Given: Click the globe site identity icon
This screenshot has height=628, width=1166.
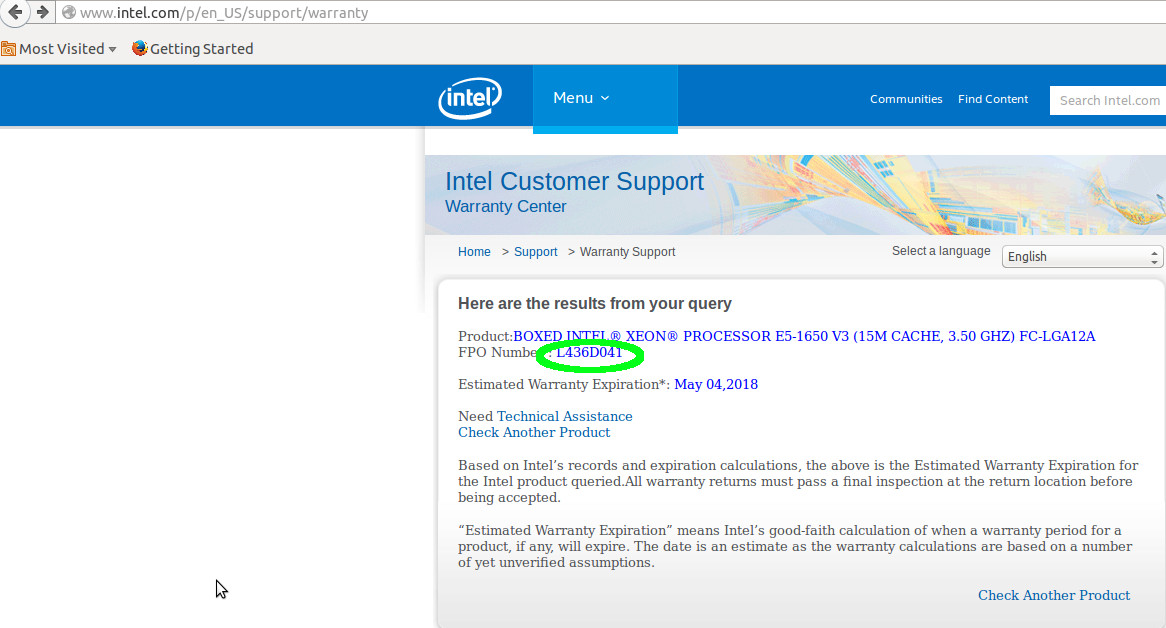Looking at the screenshot, I should pos(68,13).
